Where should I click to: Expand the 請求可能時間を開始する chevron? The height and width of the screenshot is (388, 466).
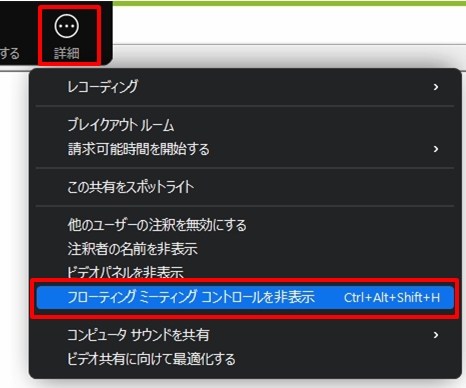click(x=436, y=149)
